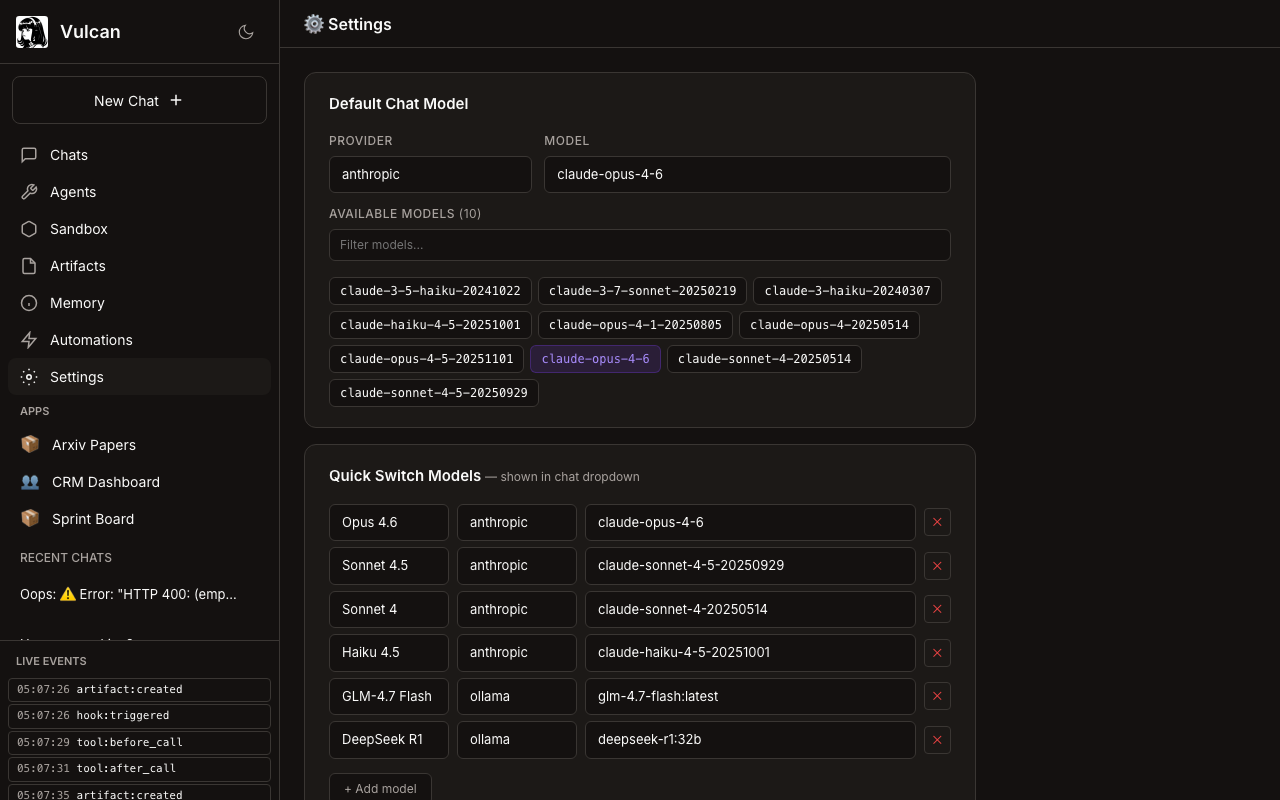Select the claude-opus-4-6 model chip

(x=595, y=359)
